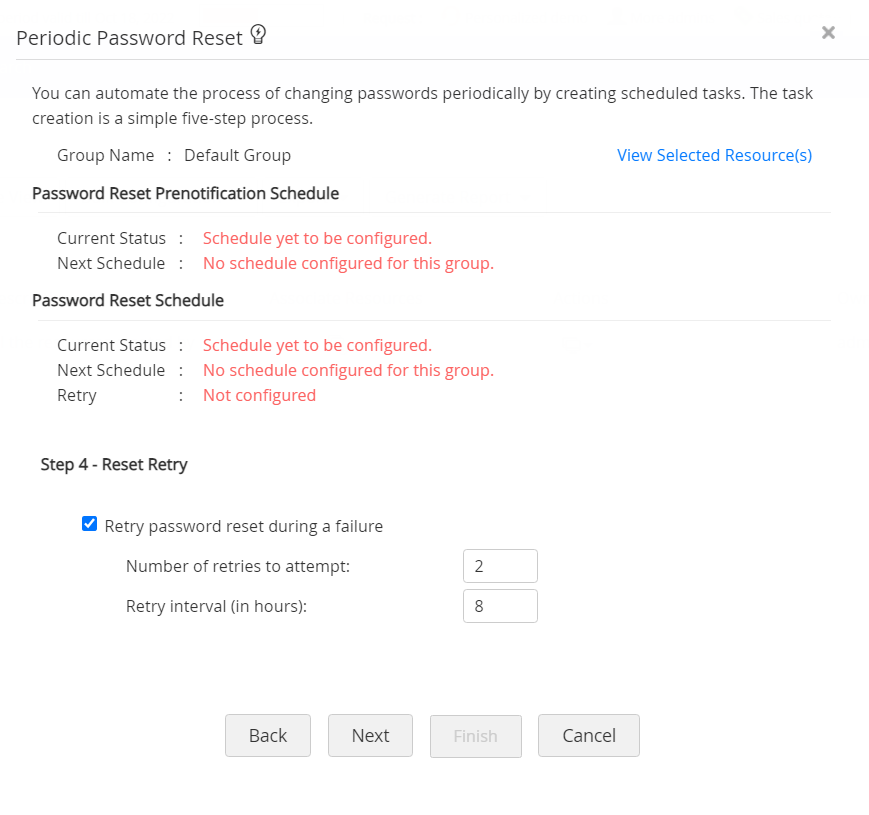This screenshot has height=815, width=869.
Task: Click the Periodic Password Reset title text
Action: click(129, 38)
